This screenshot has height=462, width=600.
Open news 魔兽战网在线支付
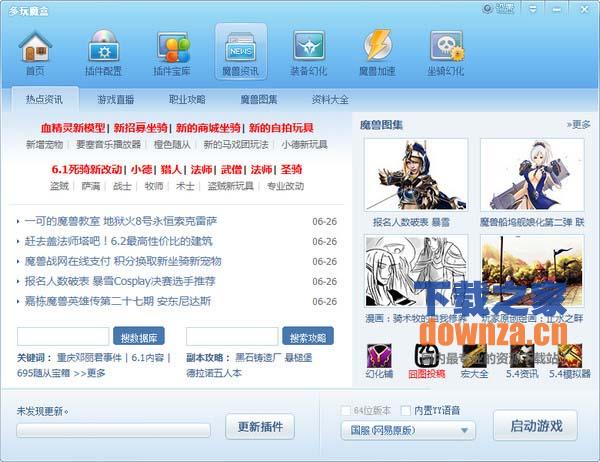(123, 261)
